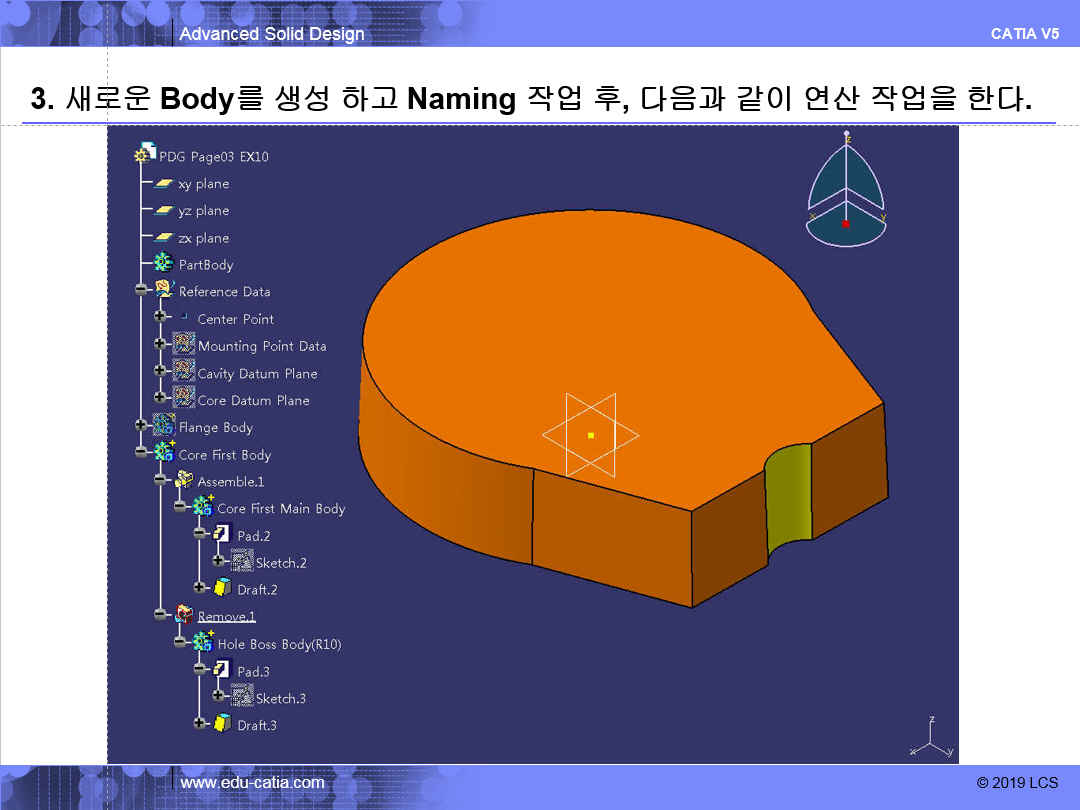Click the PDG Page03 EX10 root part icon
1080x810 pixels.
click(x=145, y=155)
